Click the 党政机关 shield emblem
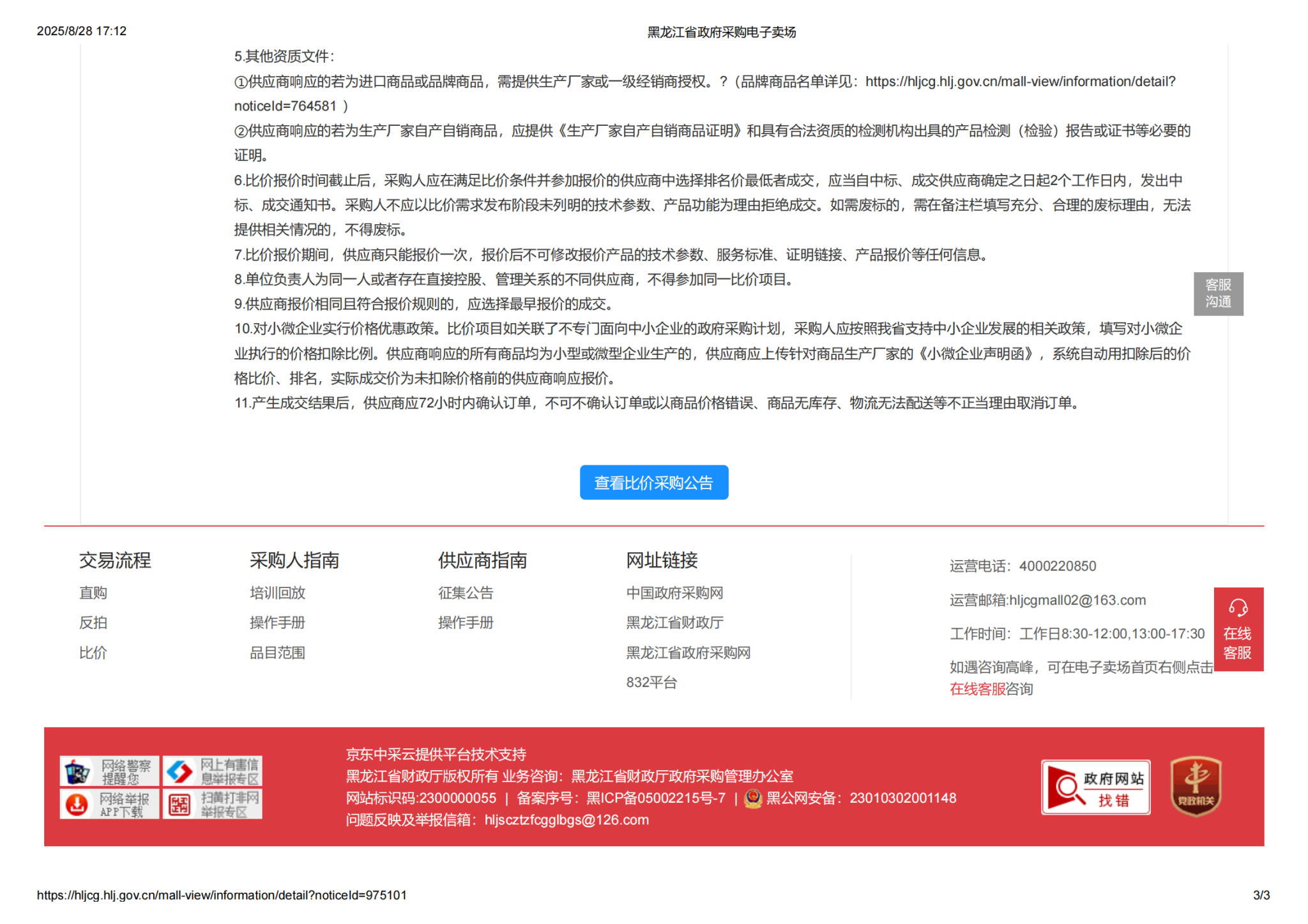Image resolution: width=1308 pixels, height=924 pixels. click(x=1196, y=786)
